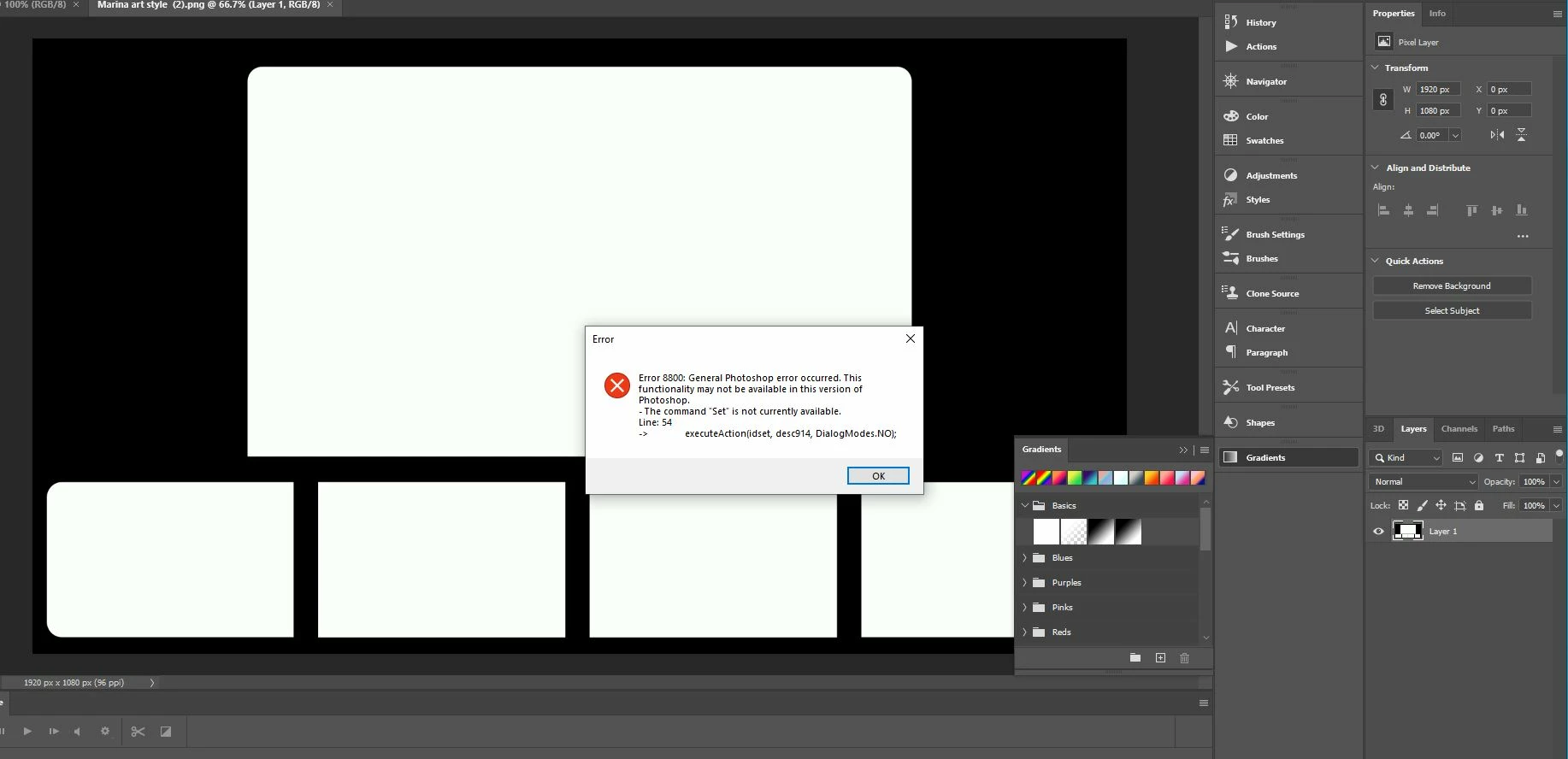Expand the Pinks gradient folder
Screen dimensions: 1568x759
coord(1024,607)
